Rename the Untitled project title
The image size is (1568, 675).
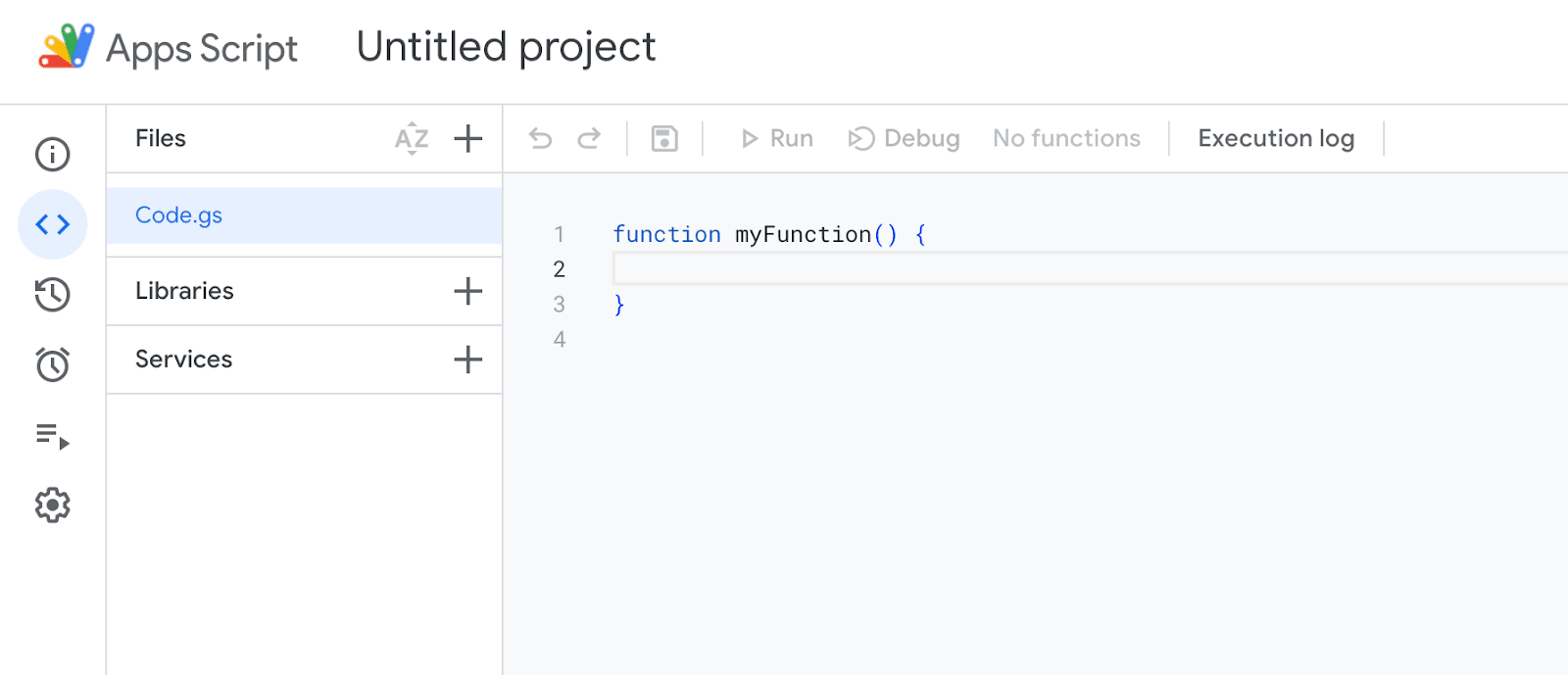coord(506,46)
